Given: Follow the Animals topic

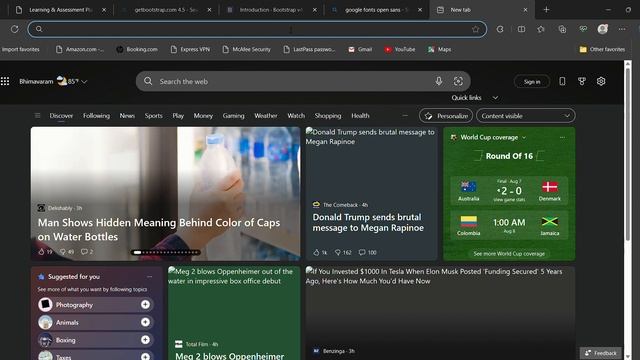Looking at the screenshot, I should click(145, 322).
